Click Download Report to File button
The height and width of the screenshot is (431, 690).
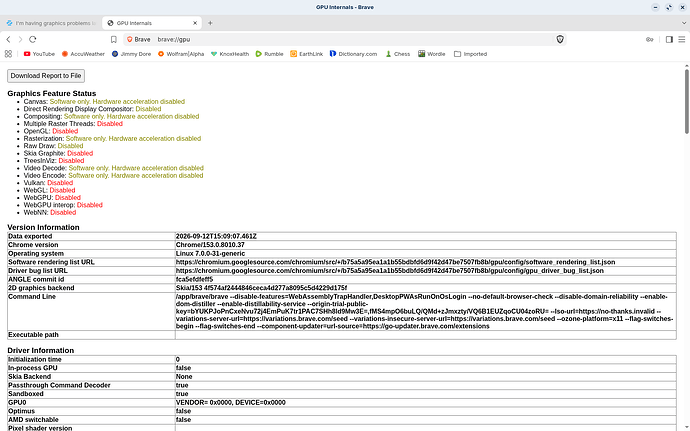tap(46, 76)
